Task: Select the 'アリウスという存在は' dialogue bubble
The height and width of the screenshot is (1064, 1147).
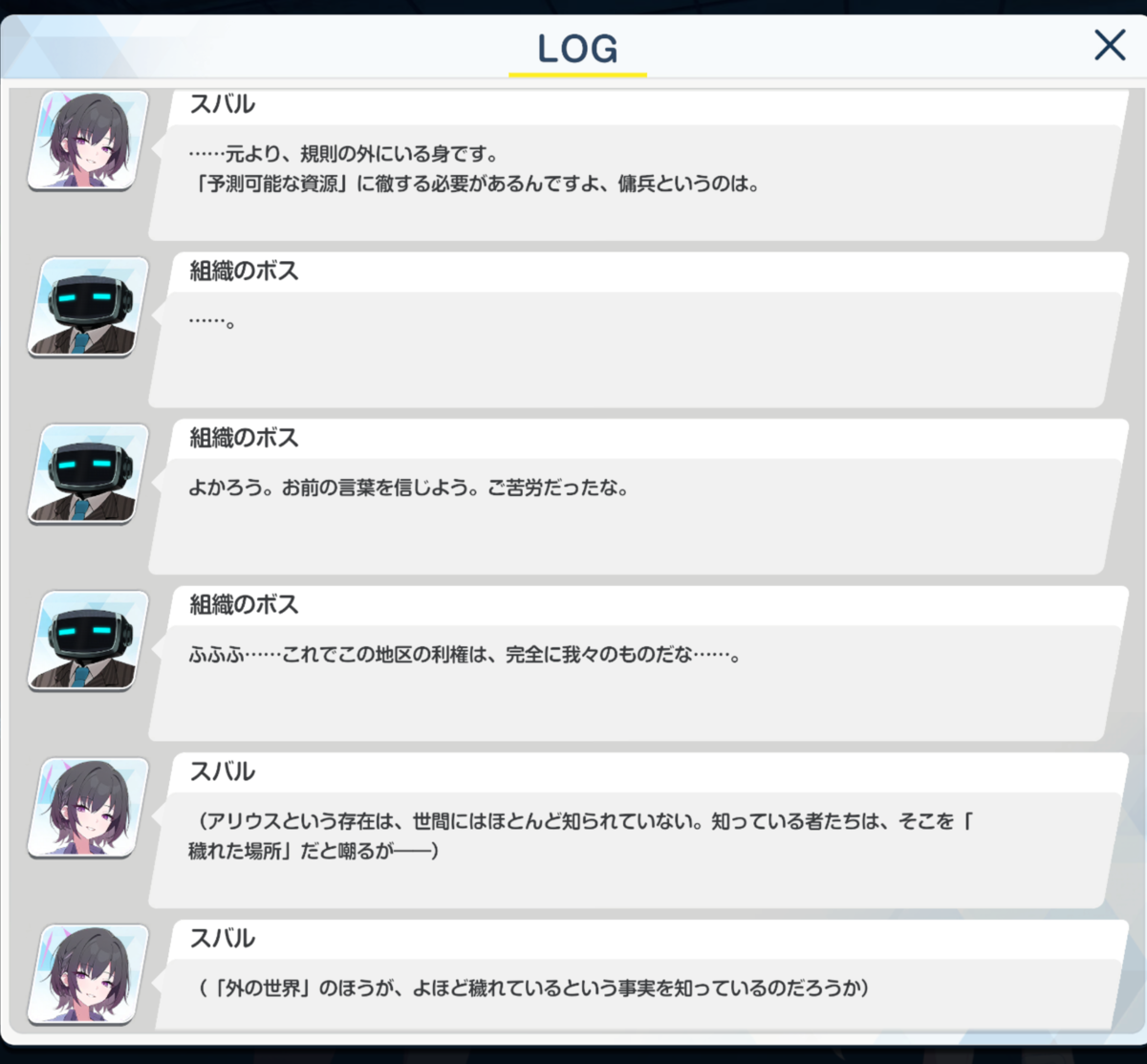Action: pos(635,850)
